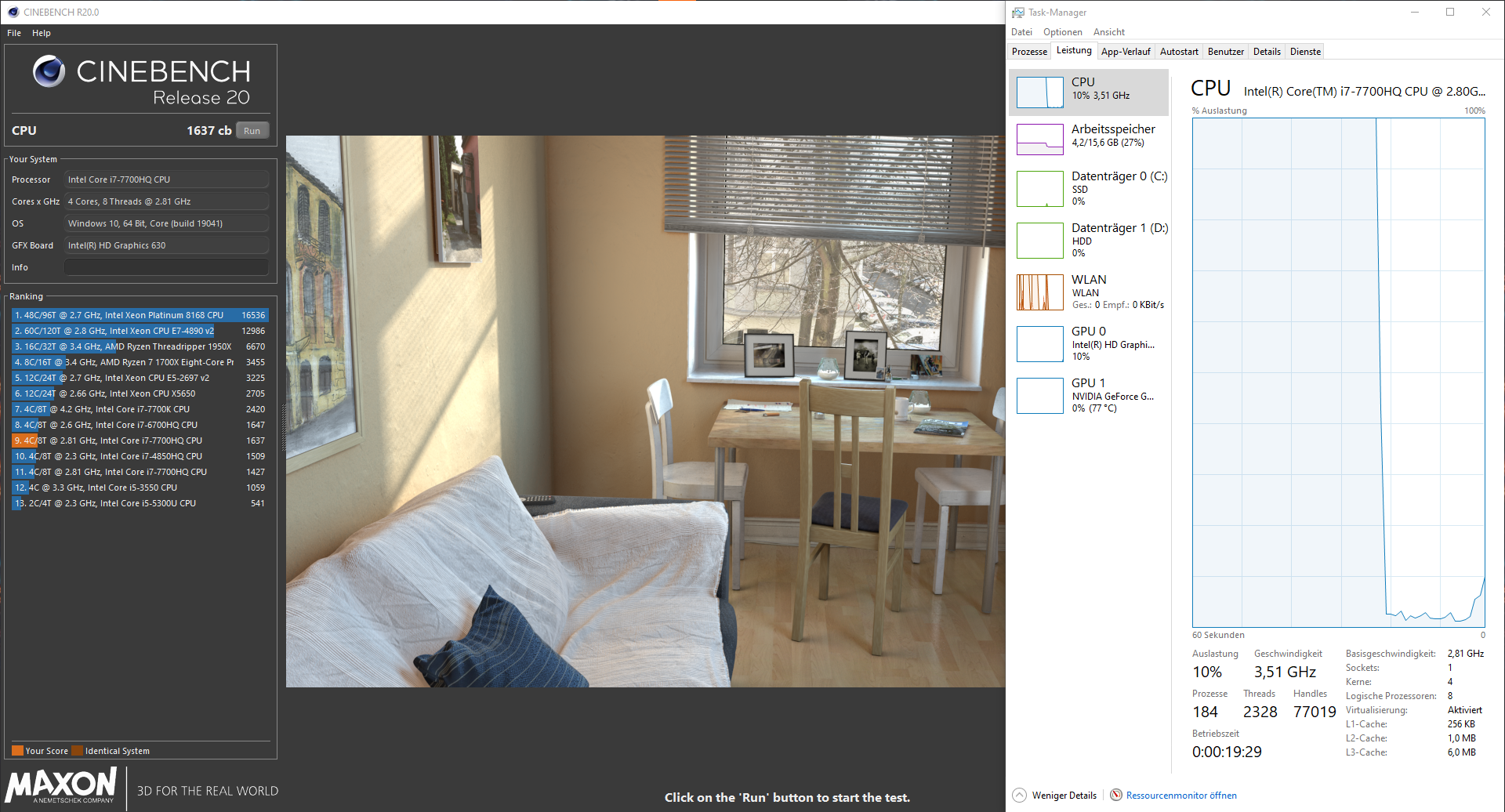1505x812 pixels.
Task: Click the Cinebench title bar app icon
Action: (x=13, y=12)
